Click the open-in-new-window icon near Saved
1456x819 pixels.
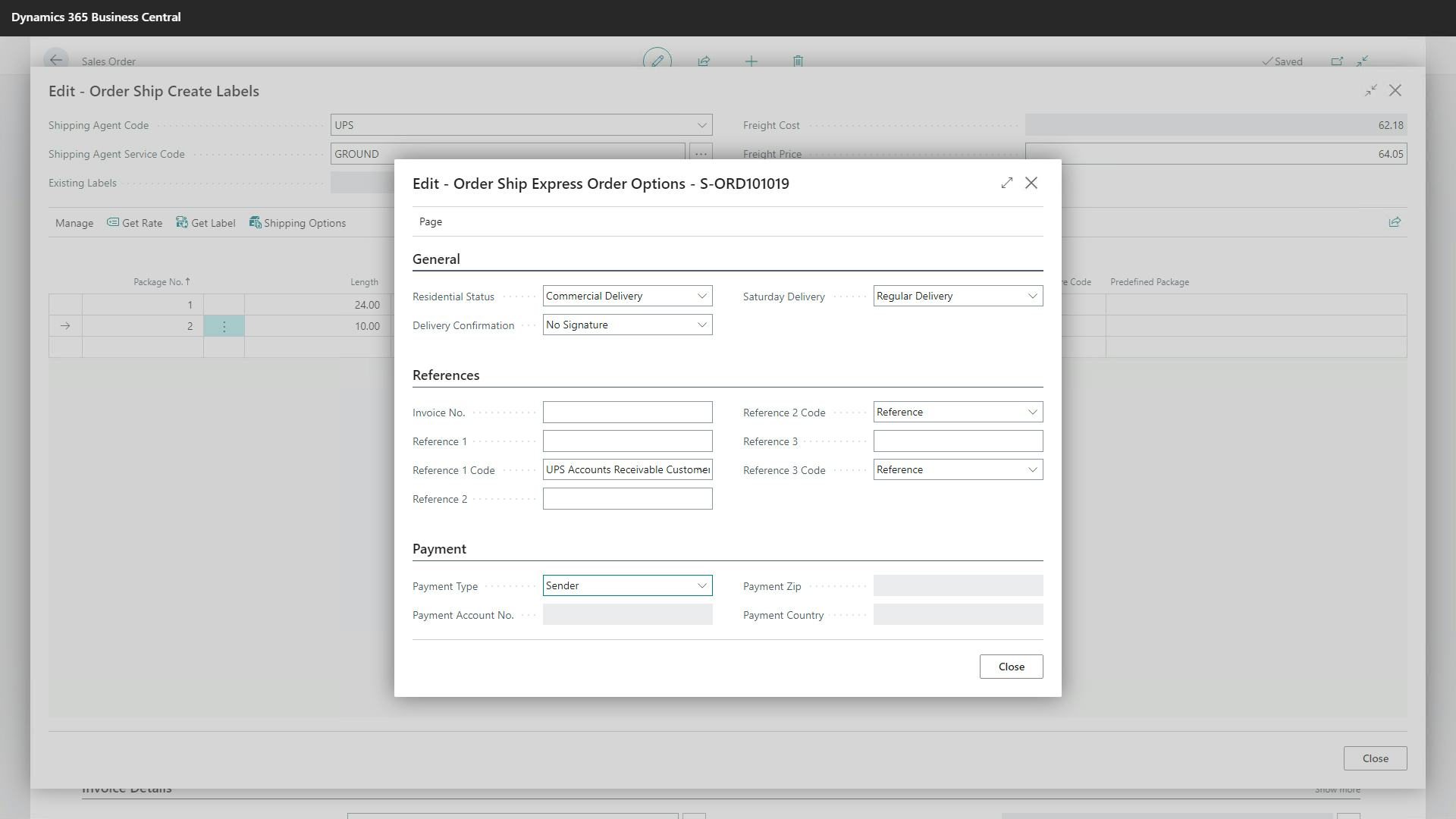pyautogui.click(x=1337, y=61)
